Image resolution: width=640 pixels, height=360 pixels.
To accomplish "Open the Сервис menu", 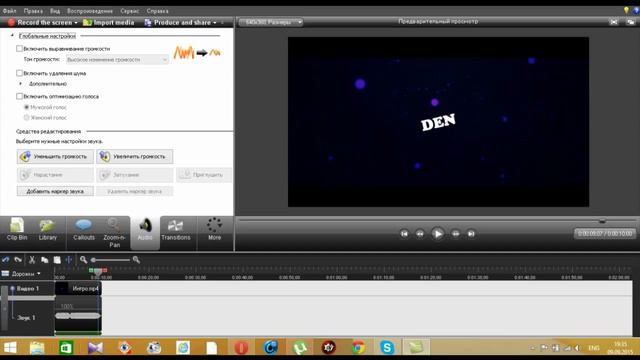I will (x=129, y=11).
